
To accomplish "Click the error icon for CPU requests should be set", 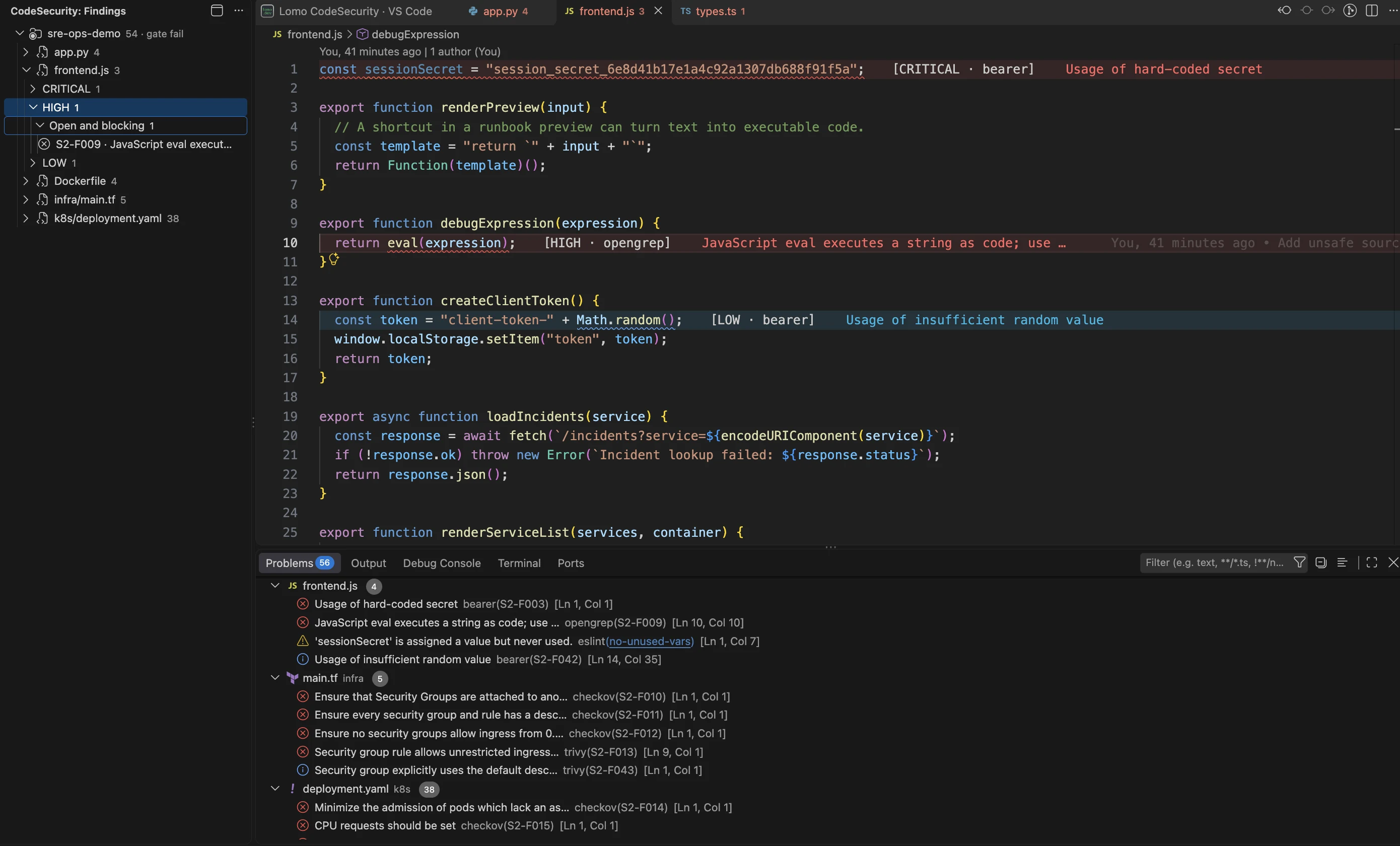I will point(303,825).
